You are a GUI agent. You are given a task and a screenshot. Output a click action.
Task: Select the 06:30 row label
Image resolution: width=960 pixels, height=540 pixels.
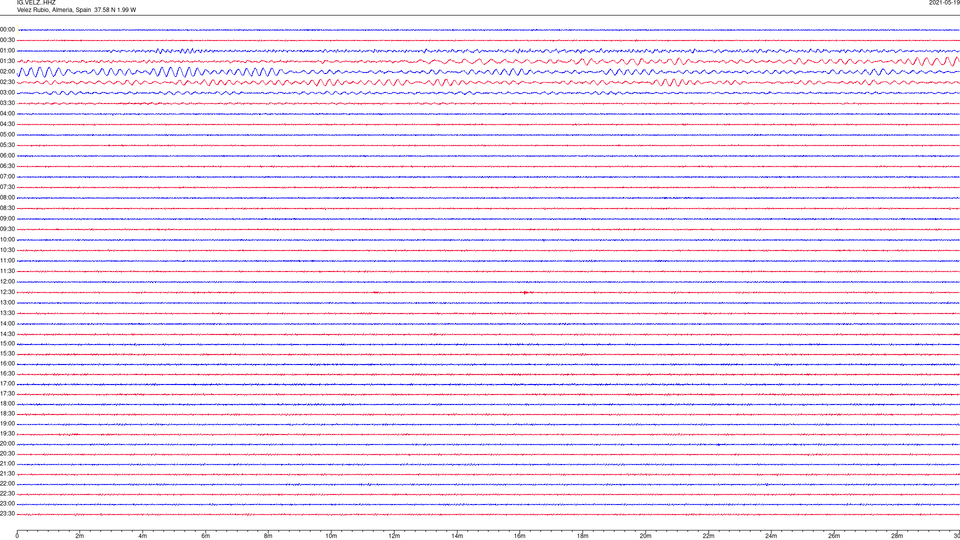tap(7, 166)
